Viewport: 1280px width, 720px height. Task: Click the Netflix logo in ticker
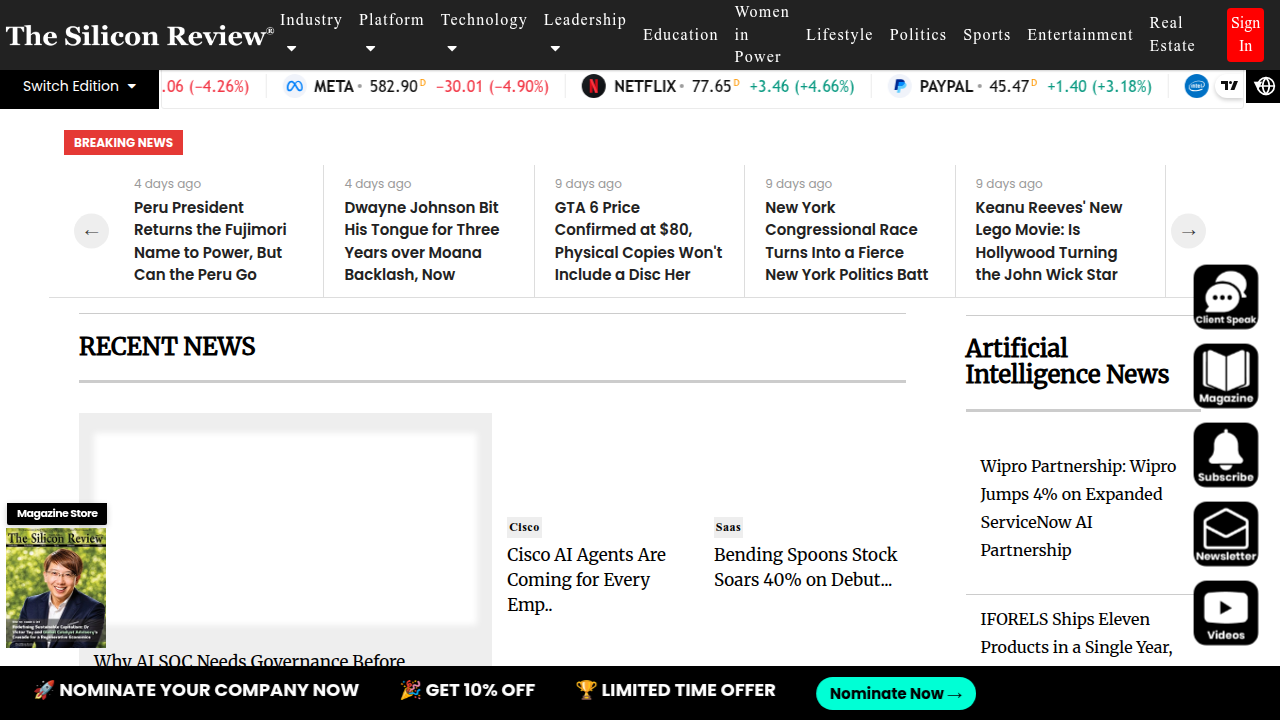point(594,87)
